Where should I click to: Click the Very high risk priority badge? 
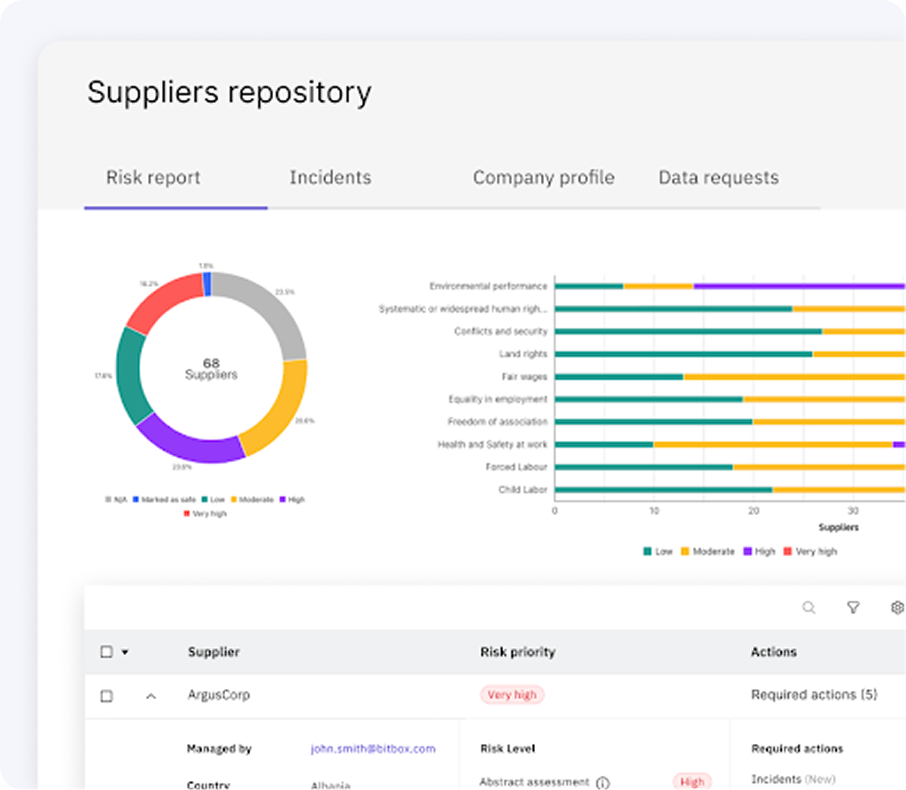512,694
